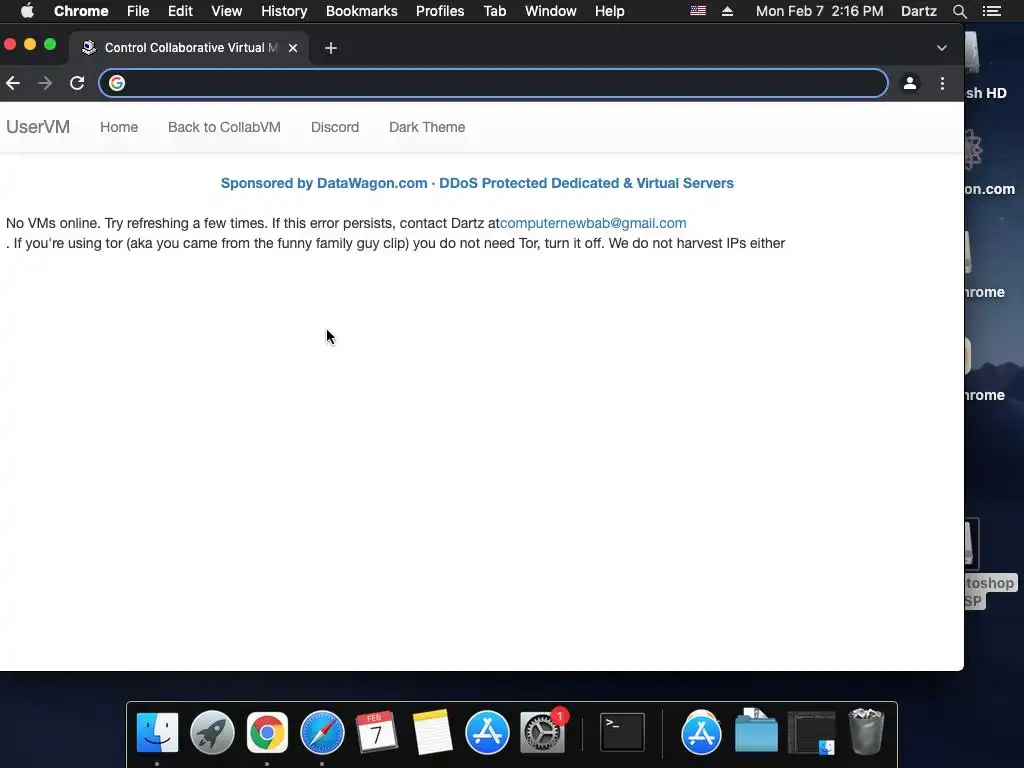
Task: Open the Tab menu
Action: (x=495, y=11)
